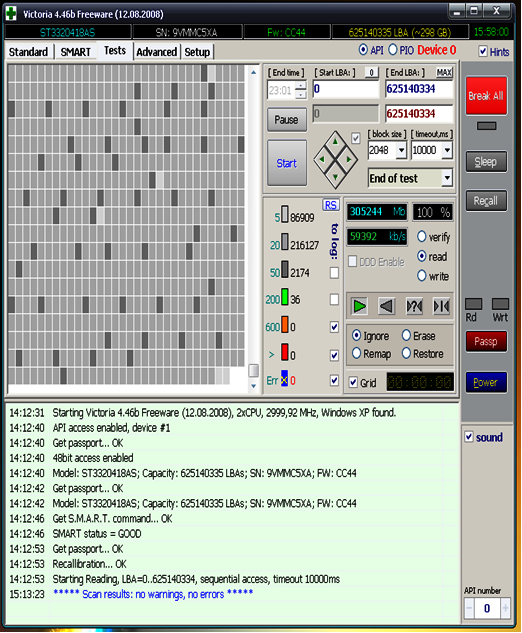
Task: Open the timeout ms dropdown
Action: pyautogui.click(x=447, y=151)
